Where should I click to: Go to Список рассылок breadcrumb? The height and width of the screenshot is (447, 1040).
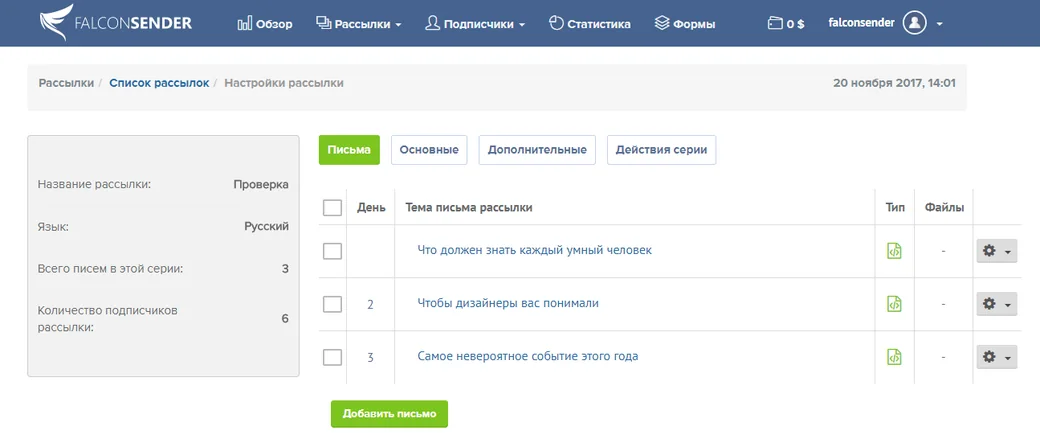pos(159,83)
